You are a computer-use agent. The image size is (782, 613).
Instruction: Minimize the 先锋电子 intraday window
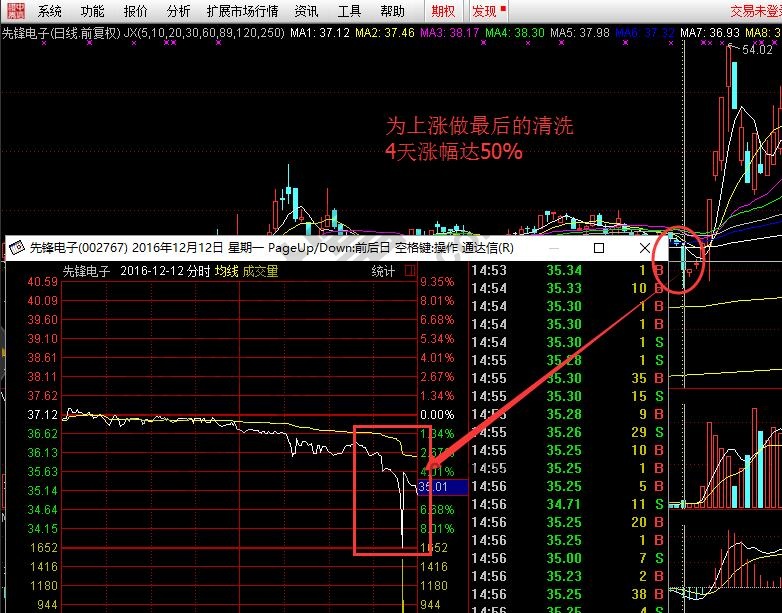click(554, 248)
